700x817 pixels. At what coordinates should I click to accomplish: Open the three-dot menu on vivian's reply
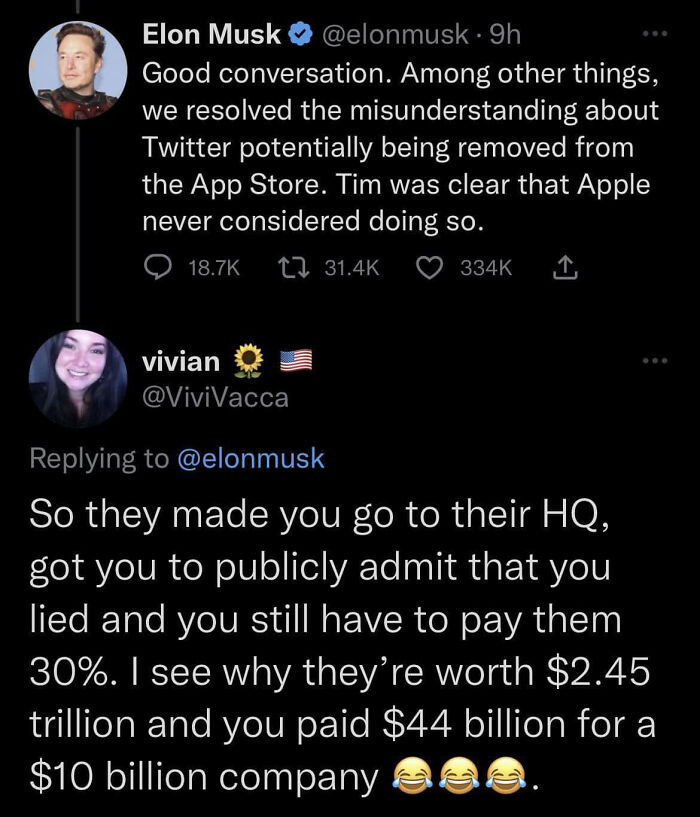click(x=655, y=360)
